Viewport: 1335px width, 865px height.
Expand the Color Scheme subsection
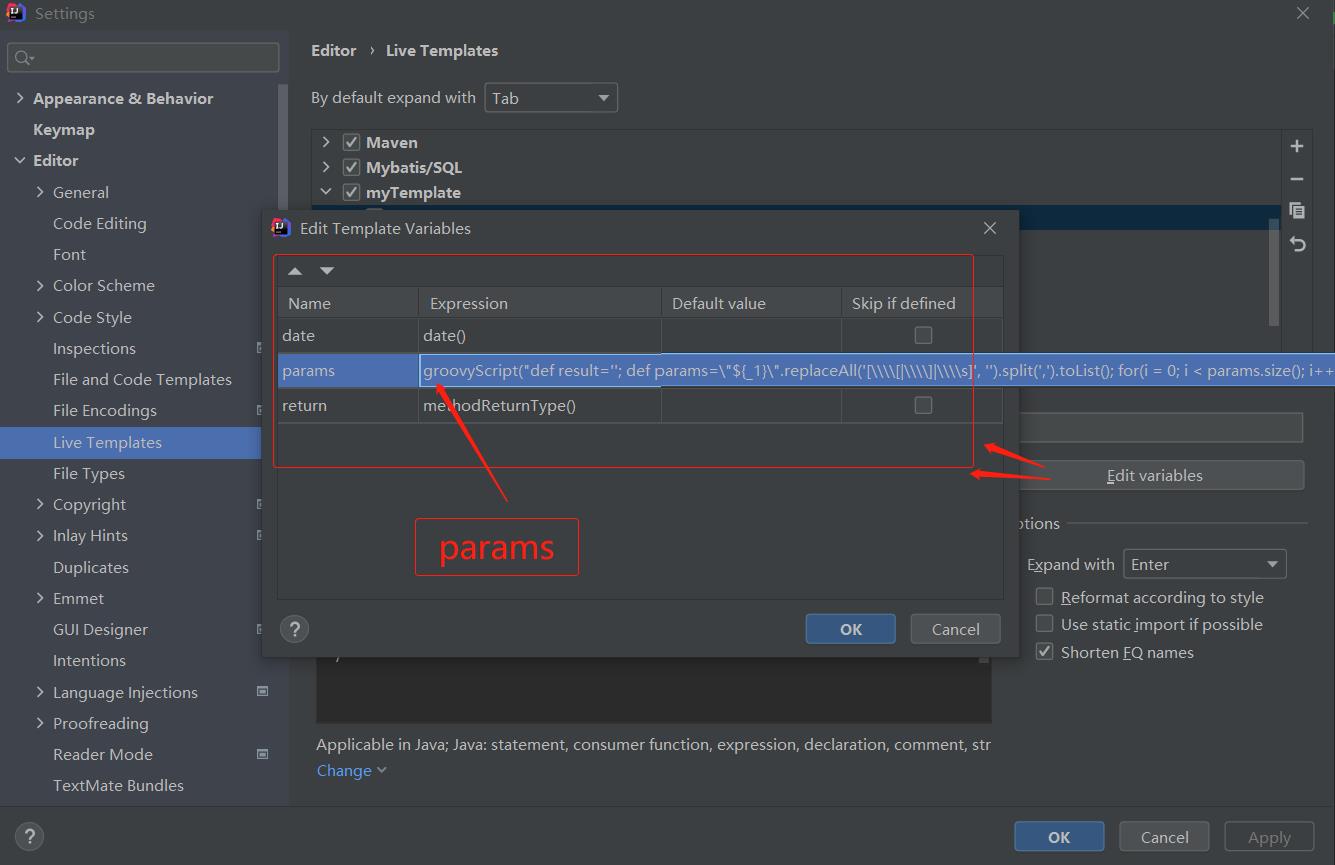click(x=40, y=285)
